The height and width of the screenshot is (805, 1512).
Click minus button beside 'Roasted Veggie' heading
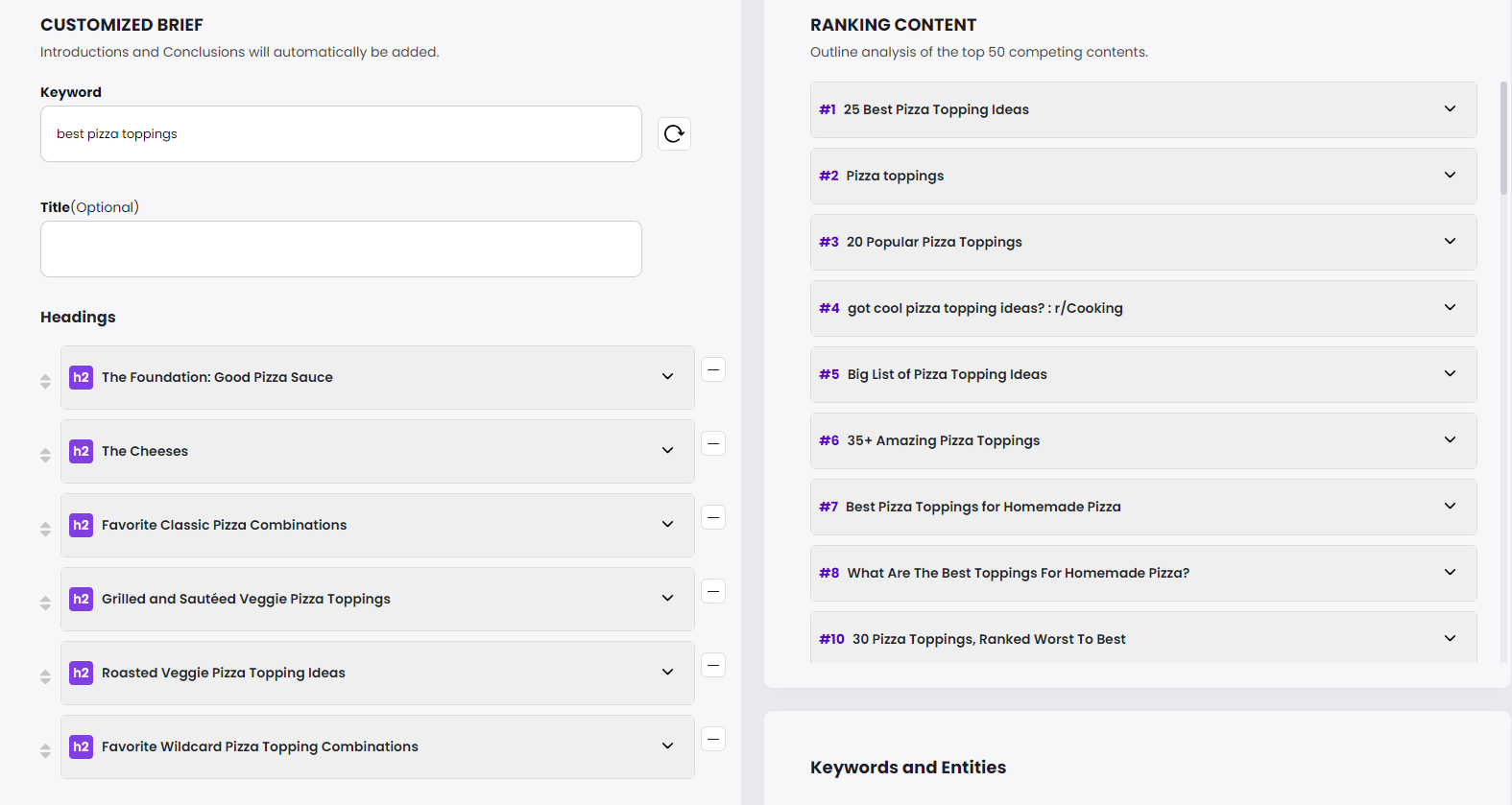tap(713, 665)
